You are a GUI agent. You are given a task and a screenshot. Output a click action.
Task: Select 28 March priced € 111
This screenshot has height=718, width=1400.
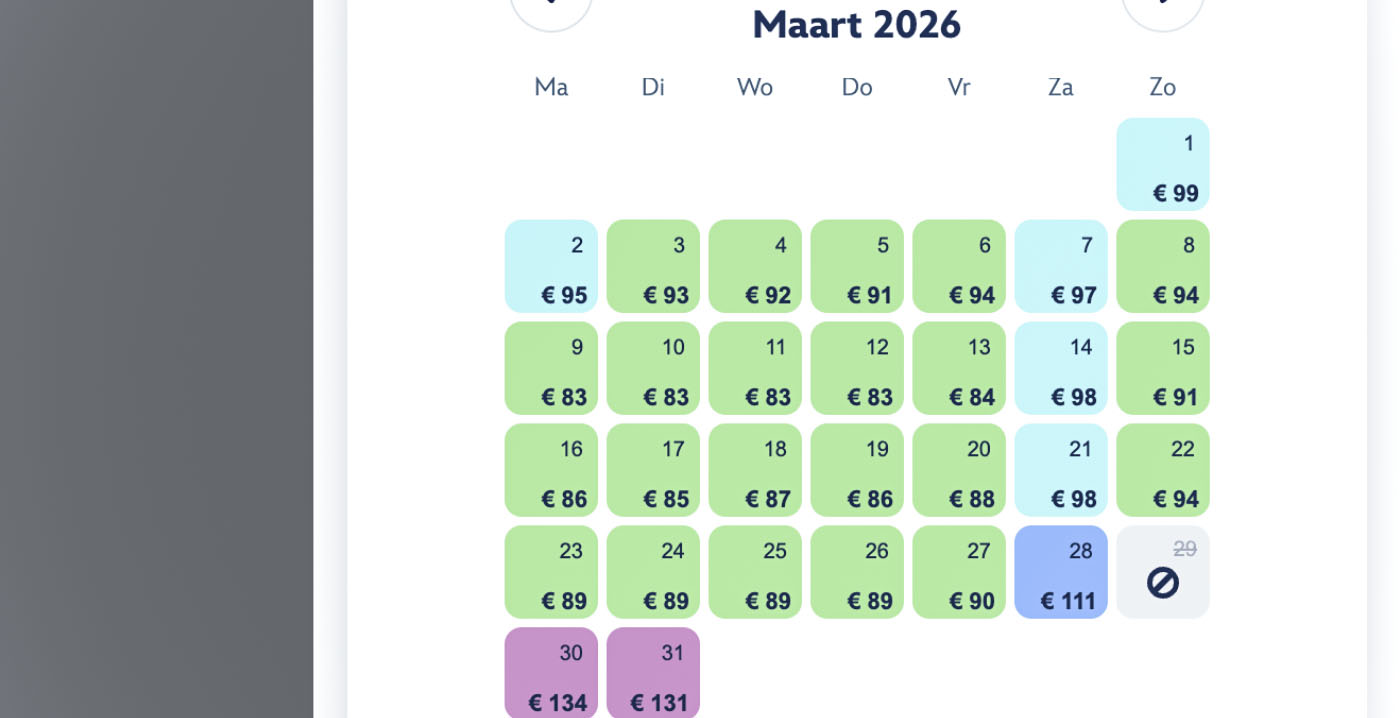[1060, 573]
